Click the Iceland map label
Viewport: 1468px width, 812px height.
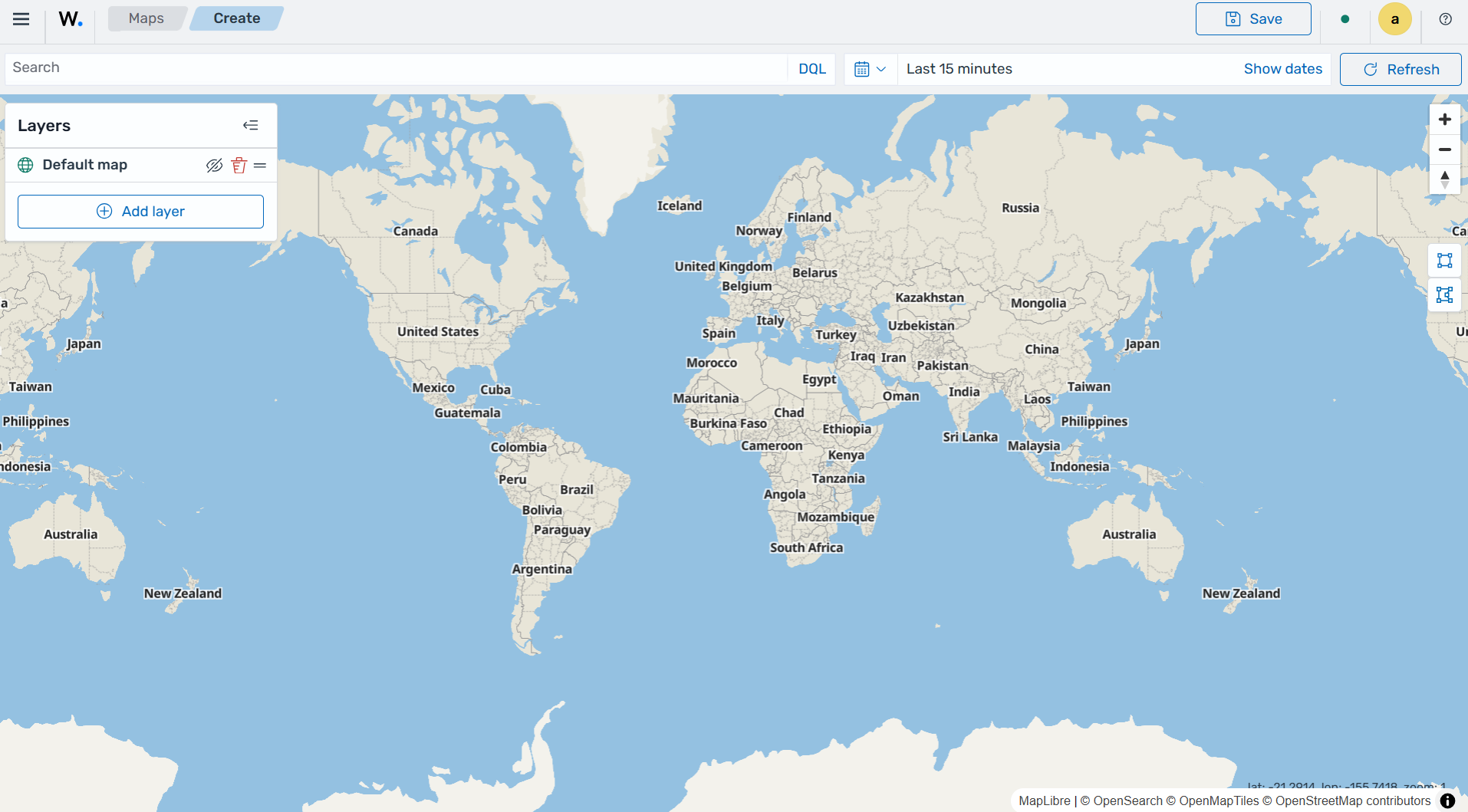[x=680, y=205]
